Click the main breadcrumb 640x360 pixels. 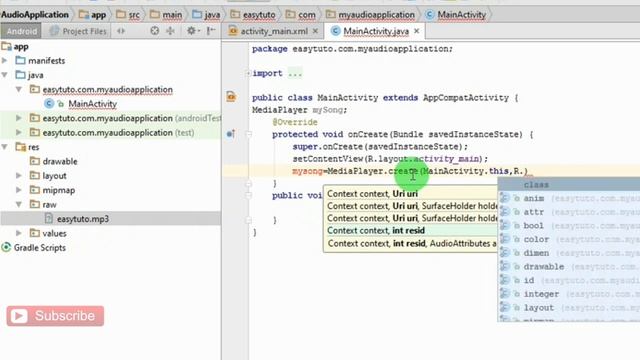[x=166, y=15]
